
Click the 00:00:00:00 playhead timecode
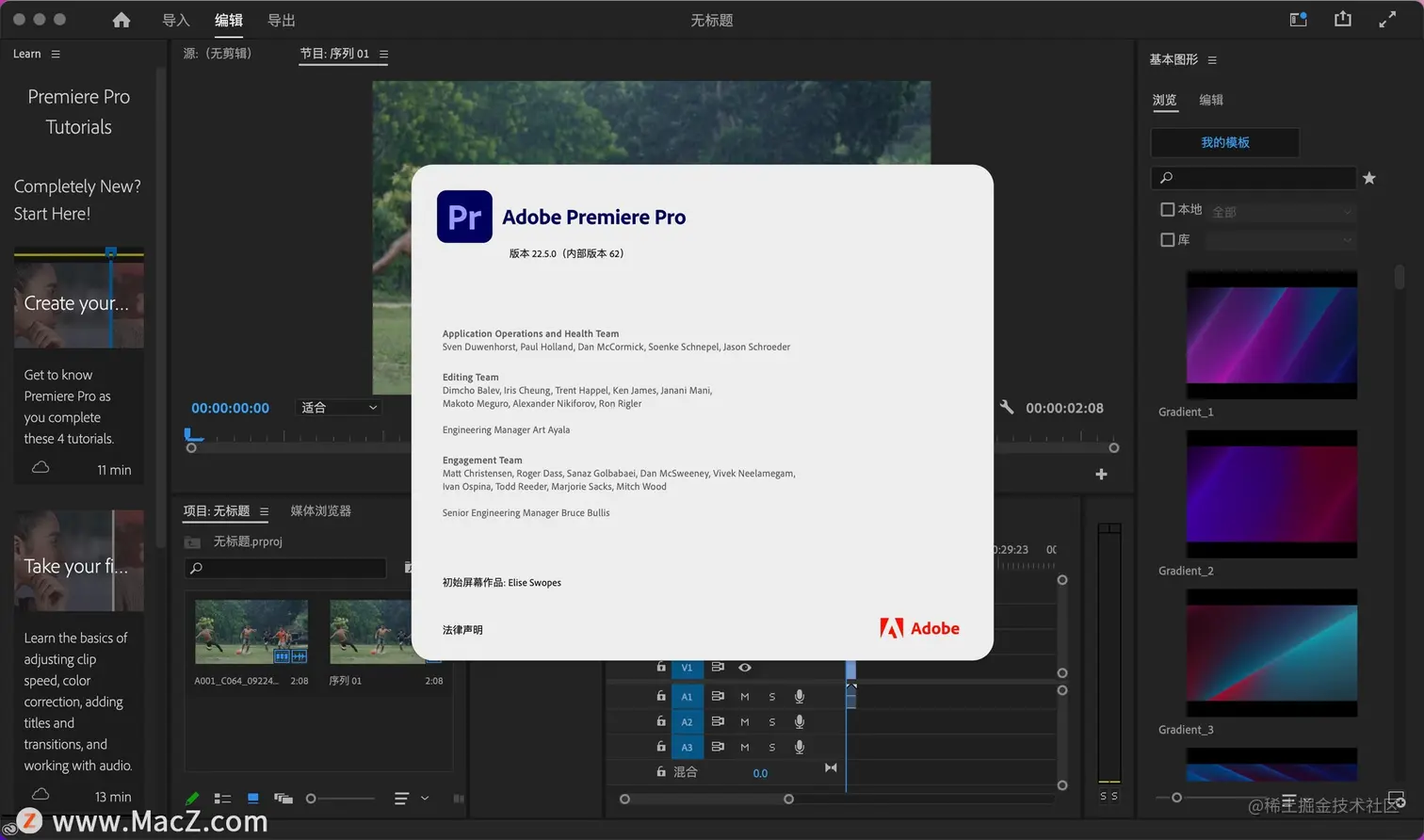pyautogui.click(x=230, y=408)
